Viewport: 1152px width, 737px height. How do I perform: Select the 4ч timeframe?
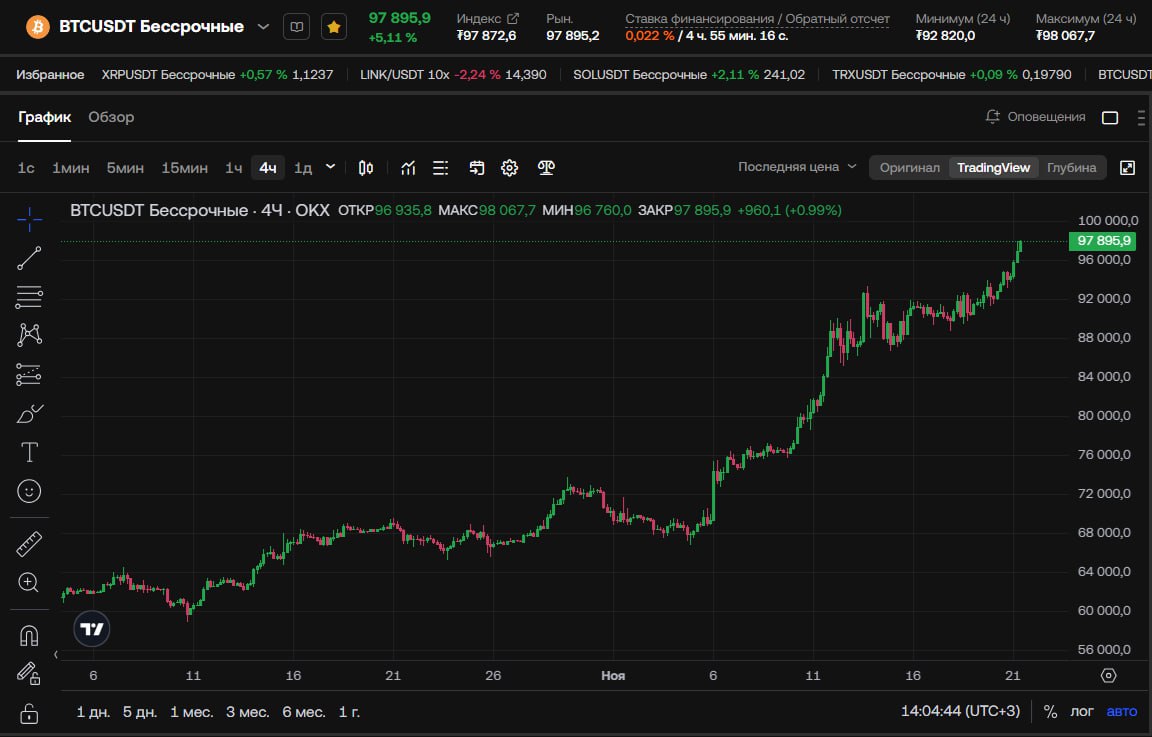click(267, 168)
